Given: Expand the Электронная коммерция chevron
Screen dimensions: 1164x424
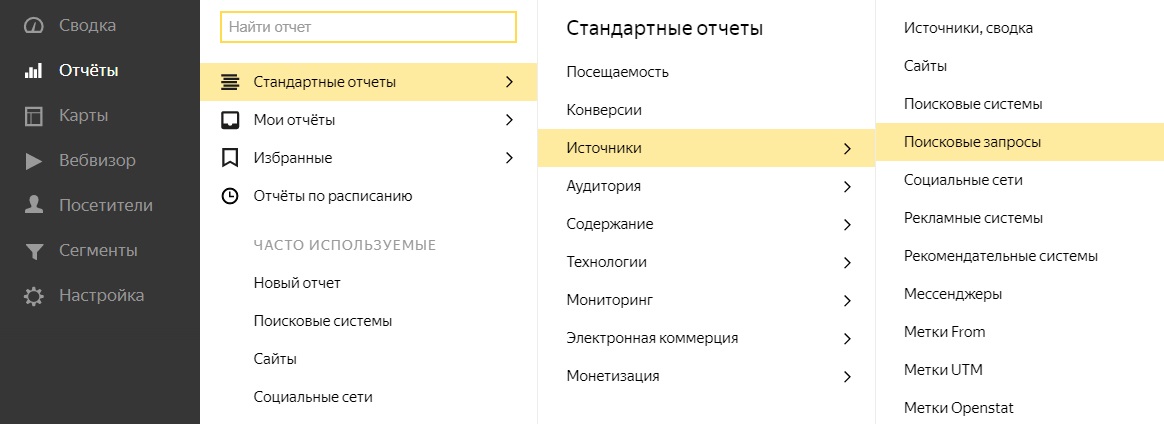Looking at the screenshot, I should coord(847,339).
